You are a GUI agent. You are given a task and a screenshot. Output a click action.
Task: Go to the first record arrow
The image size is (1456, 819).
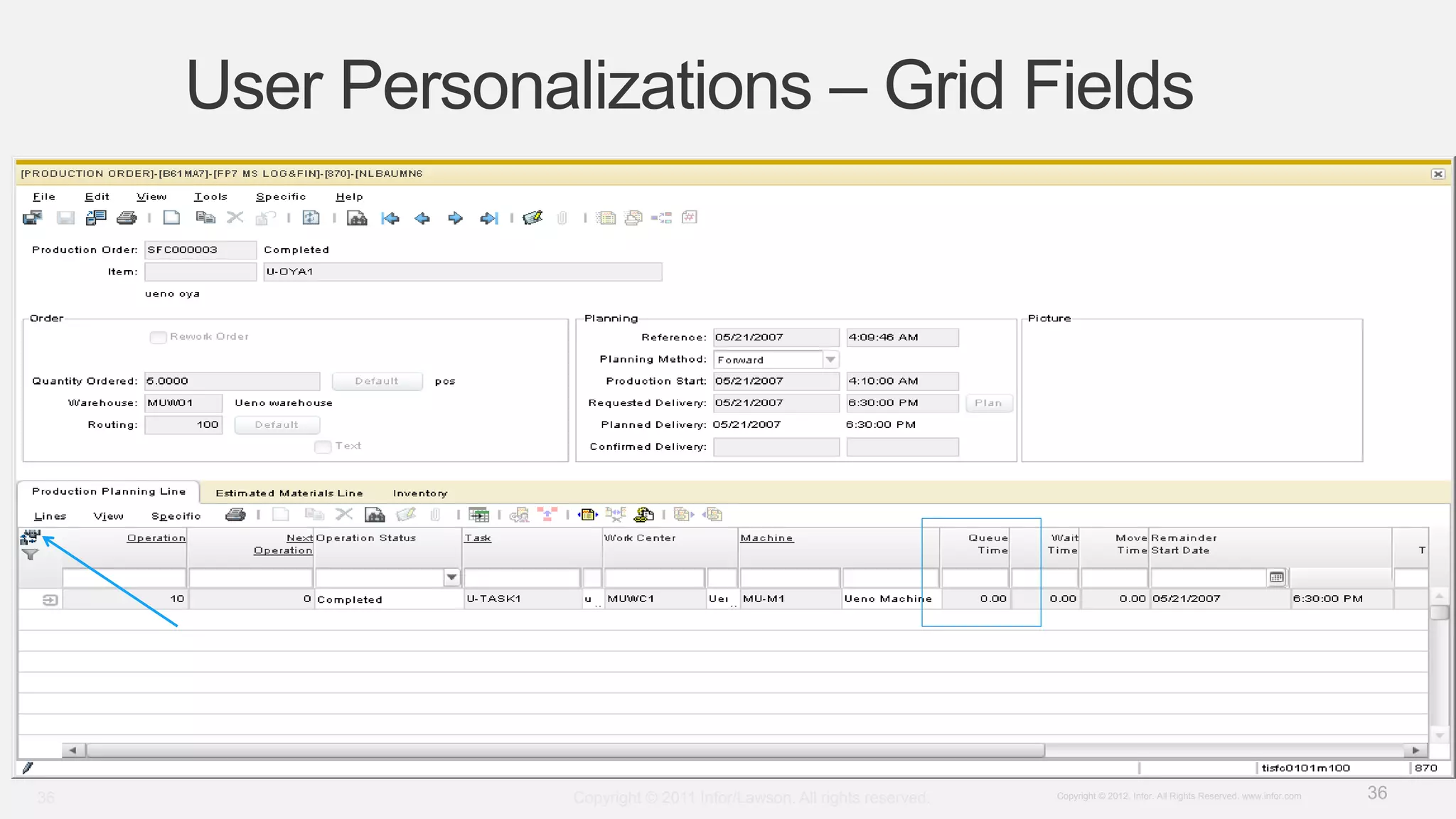click(390, 218)
